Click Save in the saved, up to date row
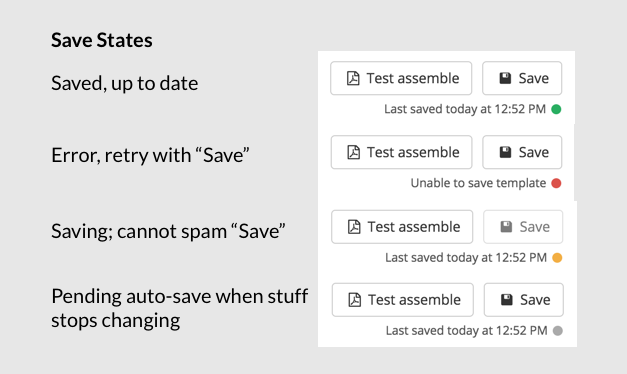The width and height of the screenshot is (627, 374). click(522, 78)
